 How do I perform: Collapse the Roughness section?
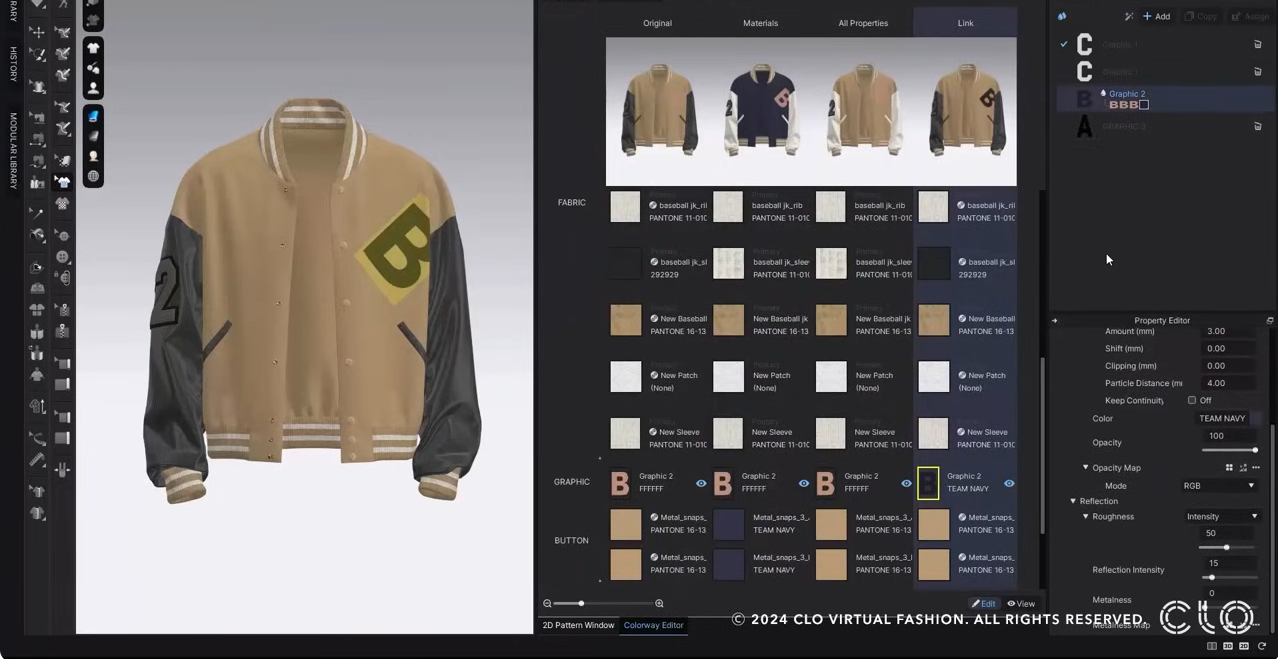point(1086,517)
